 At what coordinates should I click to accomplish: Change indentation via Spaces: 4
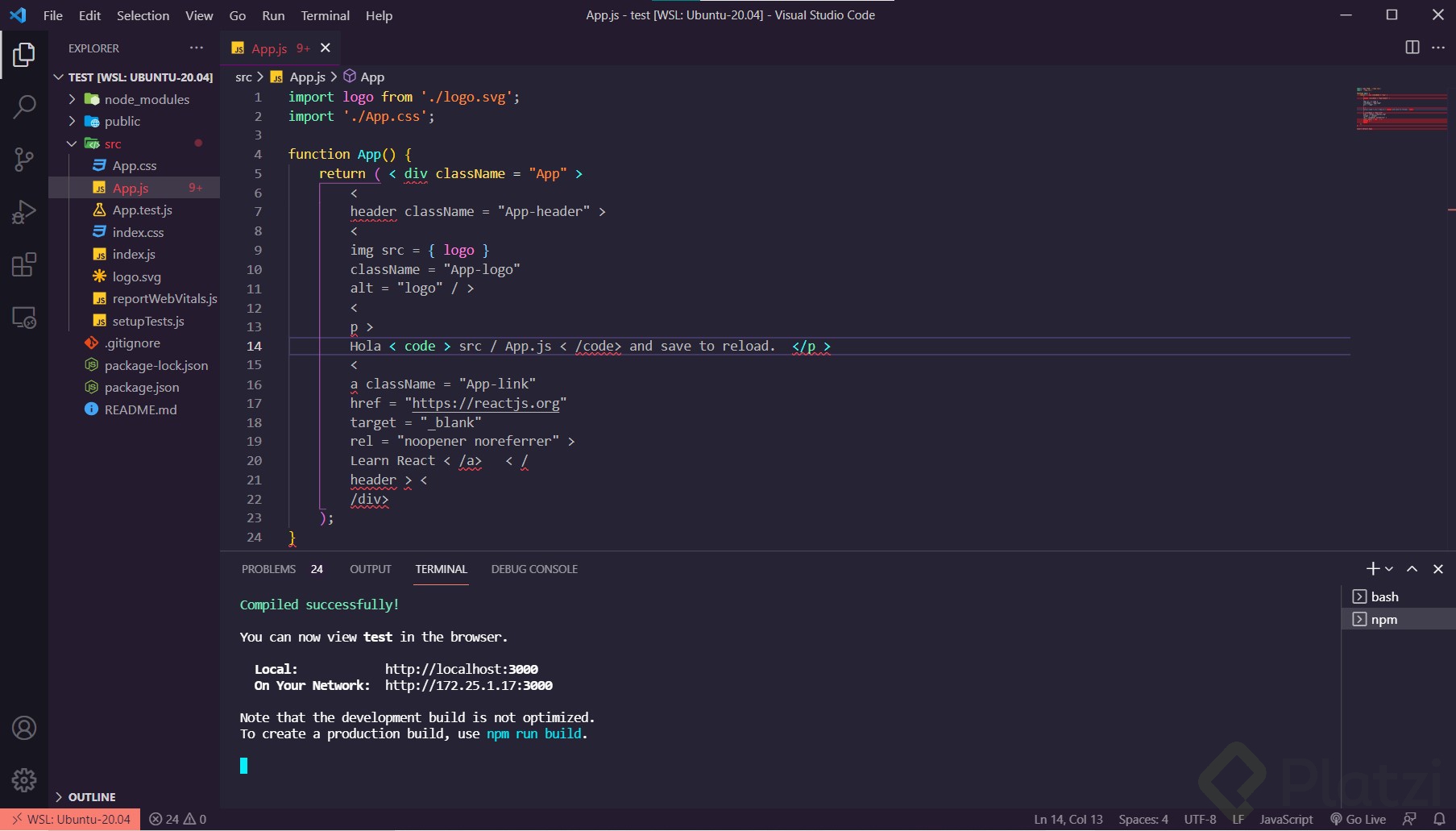point(1143,820)
